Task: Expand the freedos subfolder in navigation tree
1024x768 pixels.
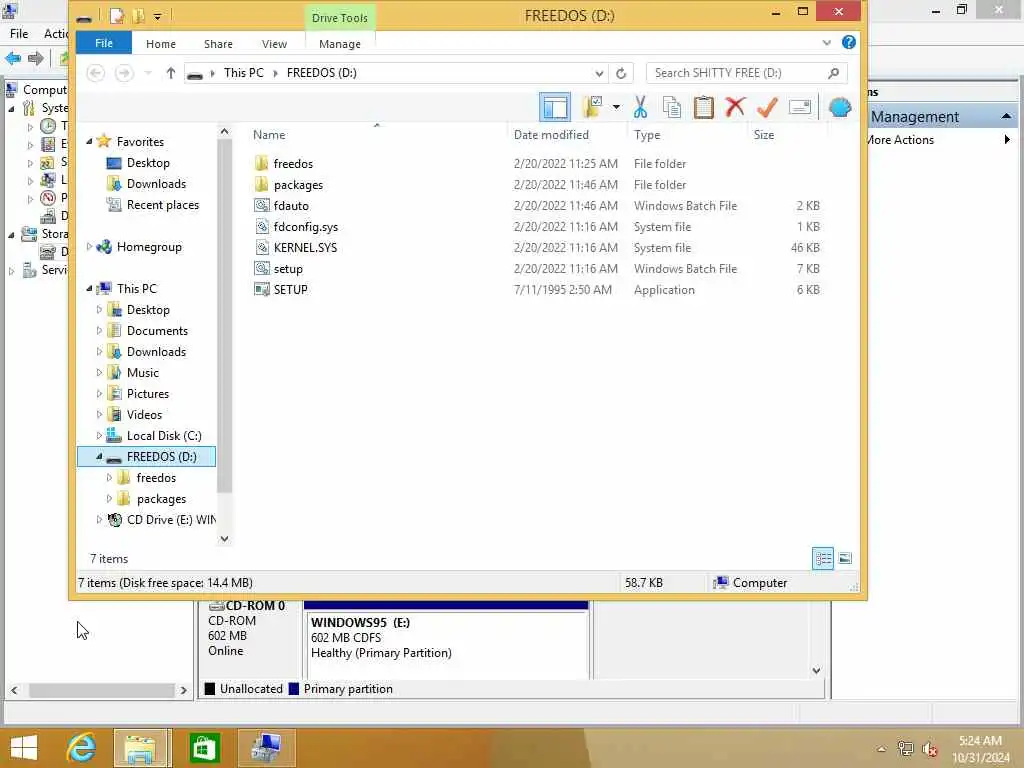Action: (x=109, y=477)
